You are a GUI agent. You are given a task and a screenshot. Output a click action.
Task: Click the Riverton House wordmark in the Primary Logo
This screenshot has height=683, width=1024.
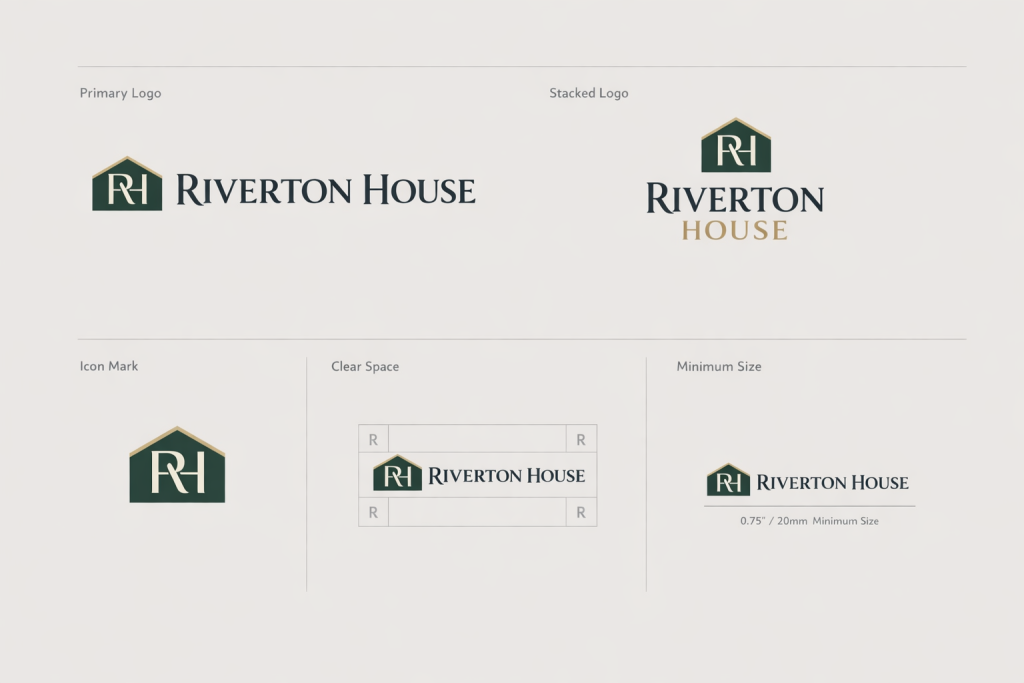[x=325, y=190]
